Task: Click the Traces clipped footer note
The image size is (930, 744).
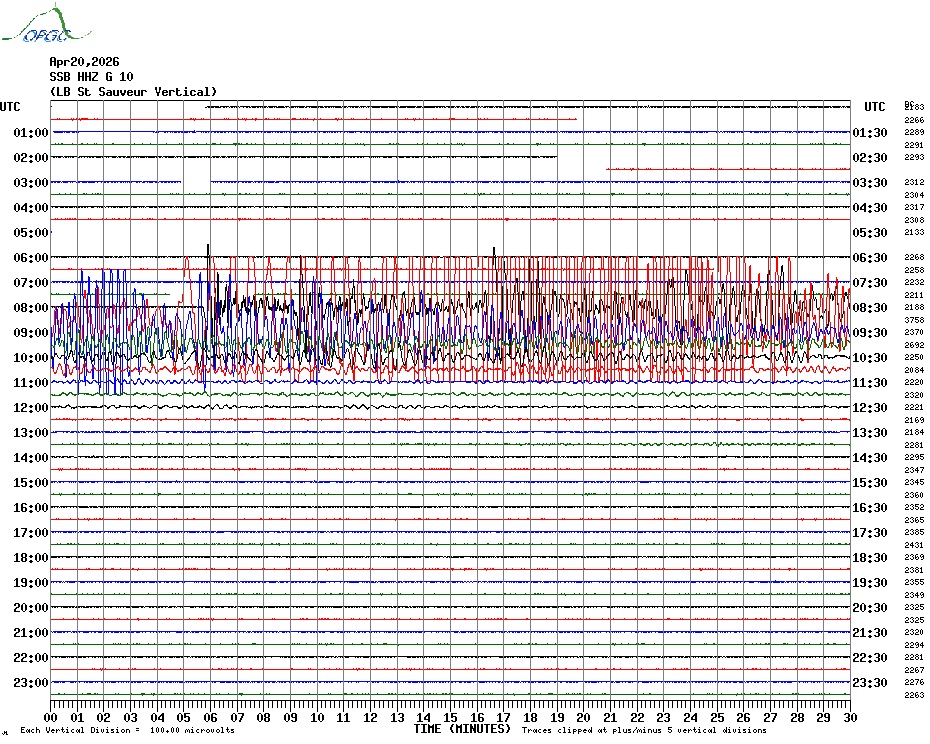Action: pos(644,731)
